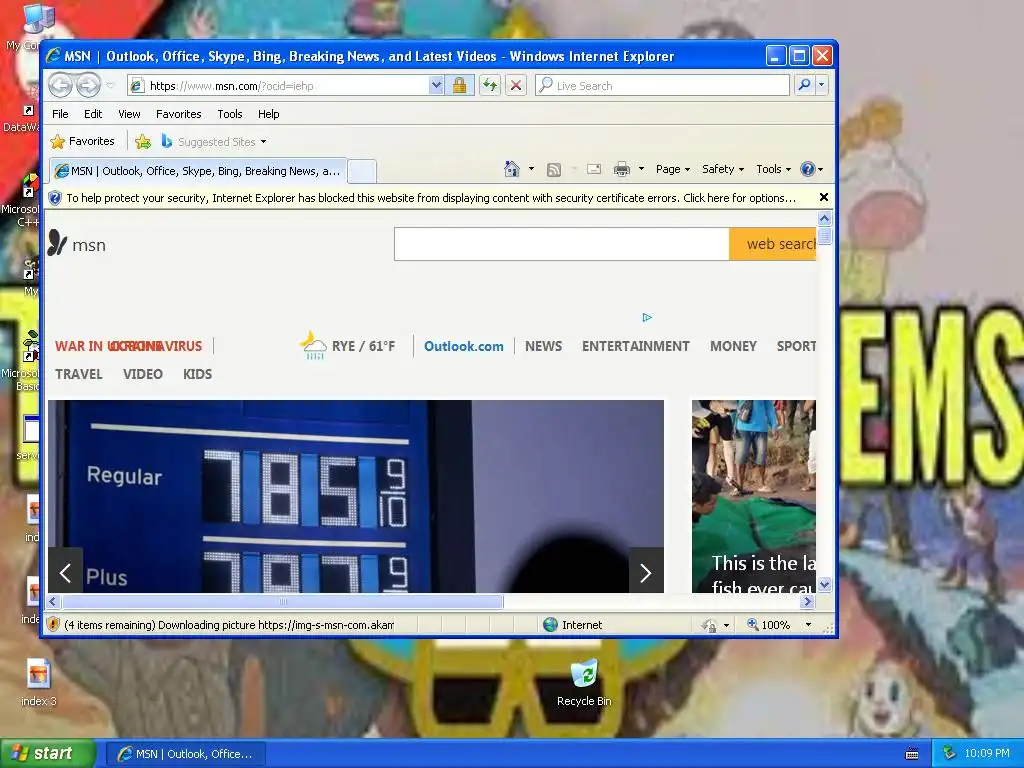Click the RYE / 61°F weather link
Screen dimensions: 1024x768
point(347,345)
